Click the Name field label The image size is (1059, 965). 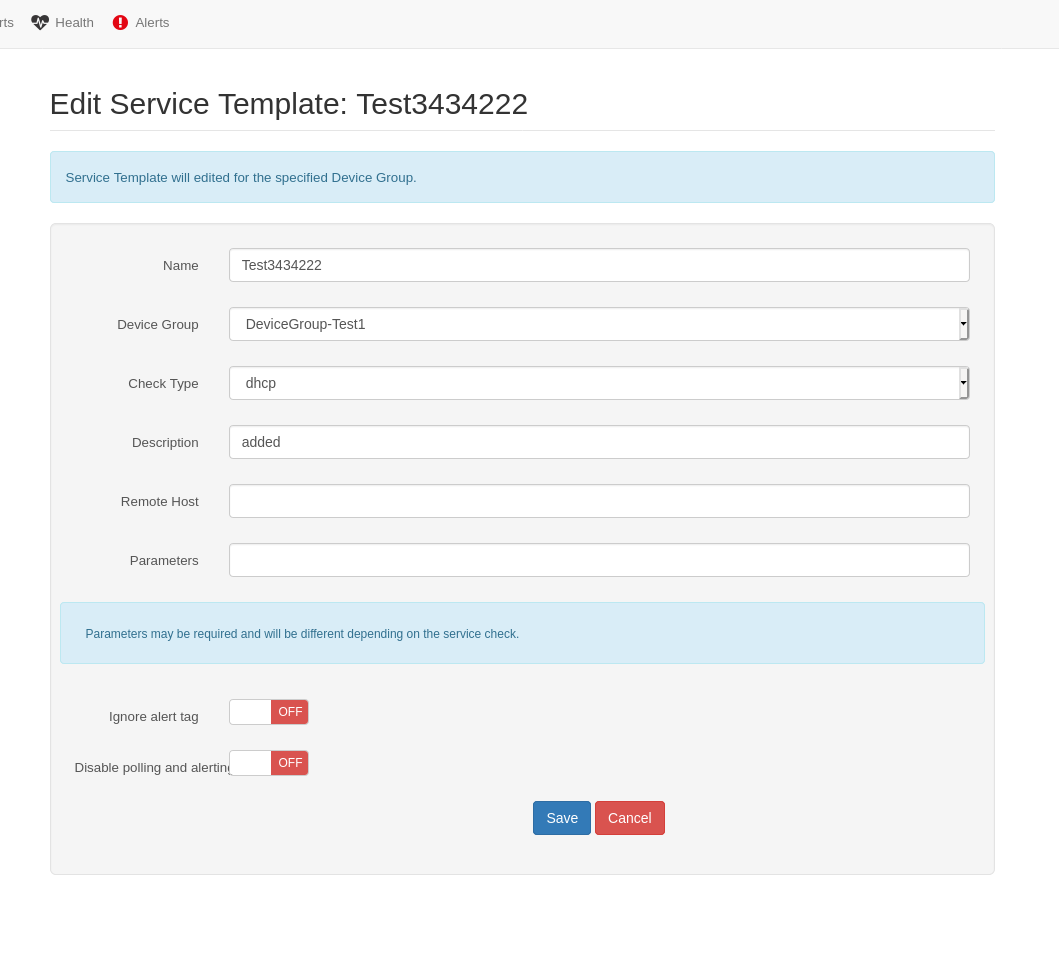[180, 265]
